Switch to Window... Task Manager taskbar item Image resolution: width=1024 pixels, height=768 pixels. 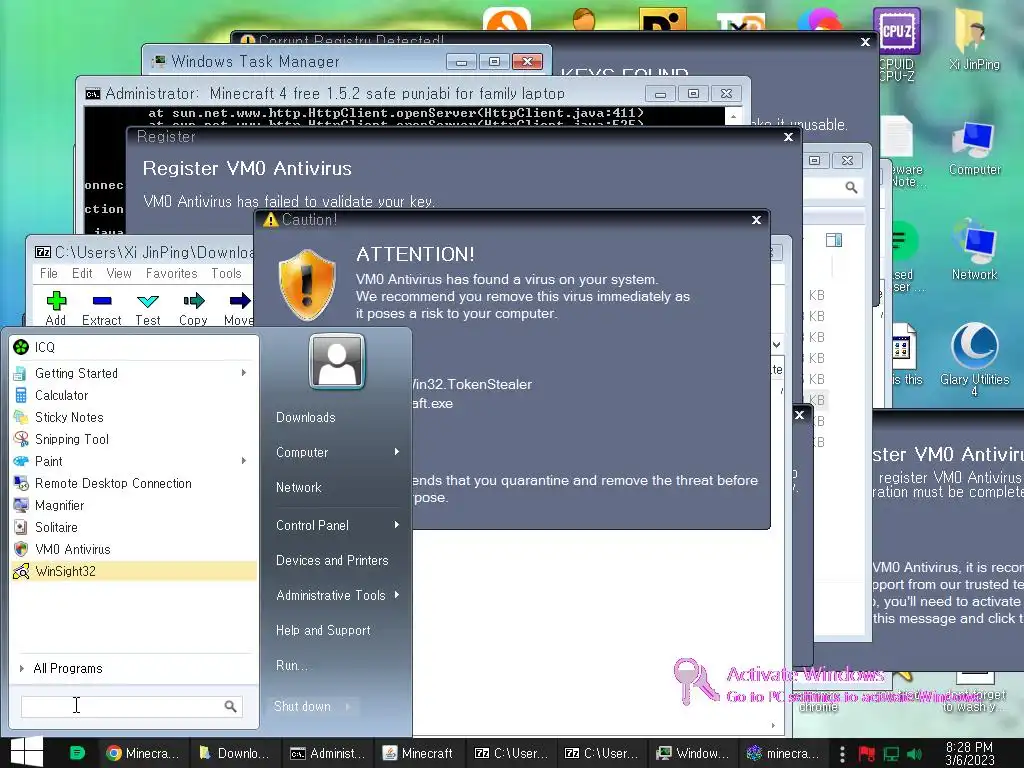click(693, 754)
